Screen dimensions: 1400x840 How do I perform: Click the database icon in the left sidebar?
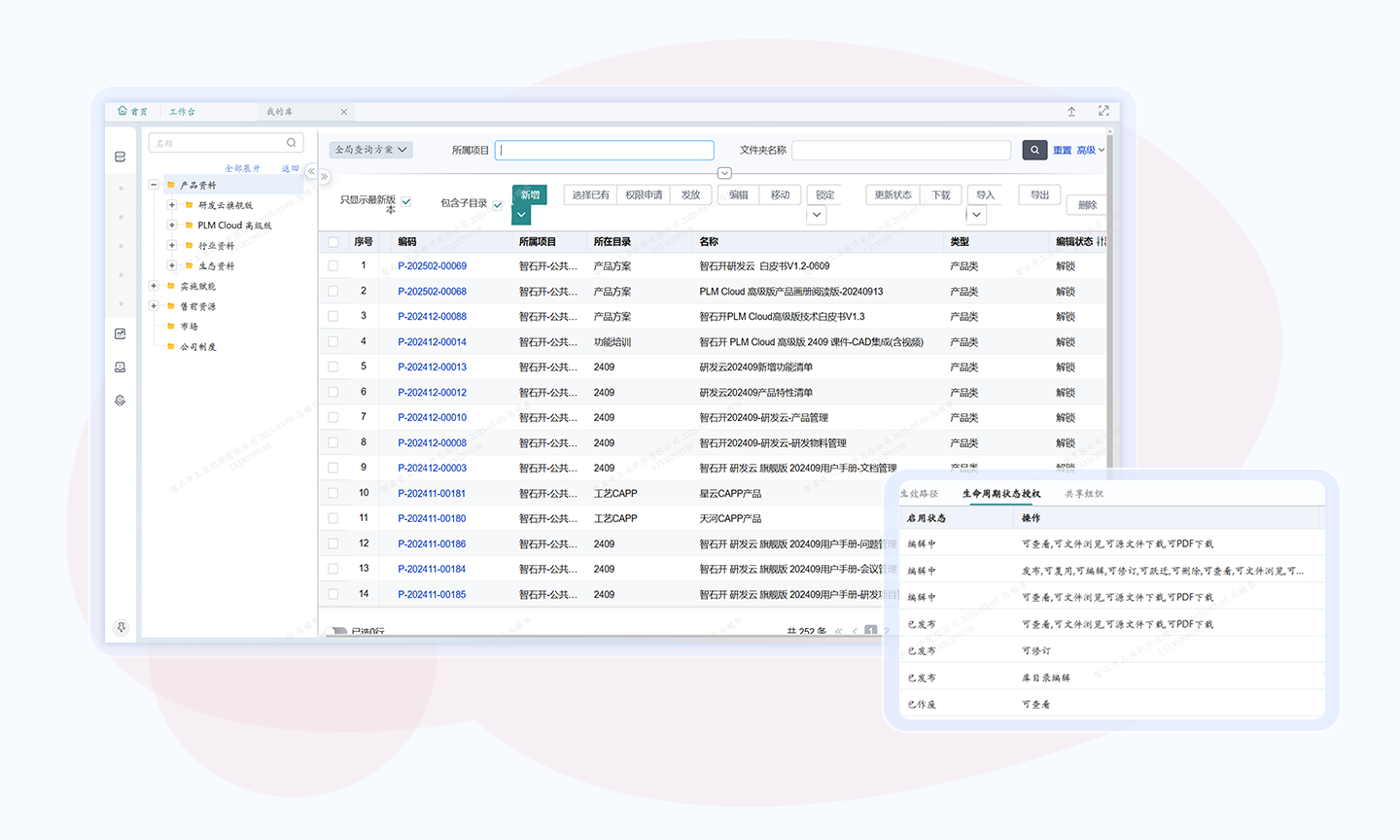(121, 157)
